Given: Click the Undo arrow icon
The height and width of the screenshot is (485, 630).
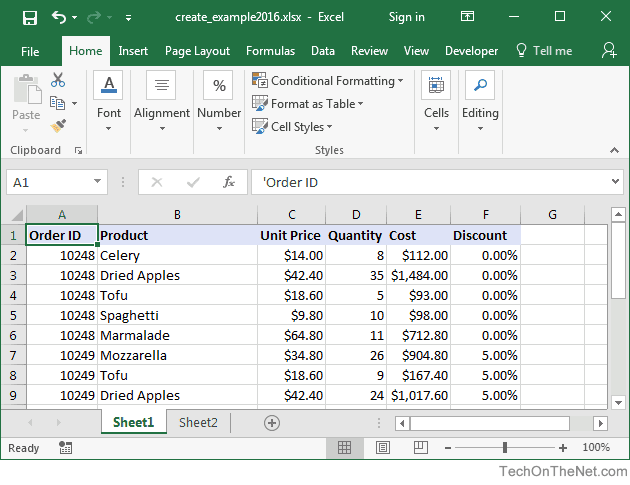Looking at the screenshot, I should 59,17.
